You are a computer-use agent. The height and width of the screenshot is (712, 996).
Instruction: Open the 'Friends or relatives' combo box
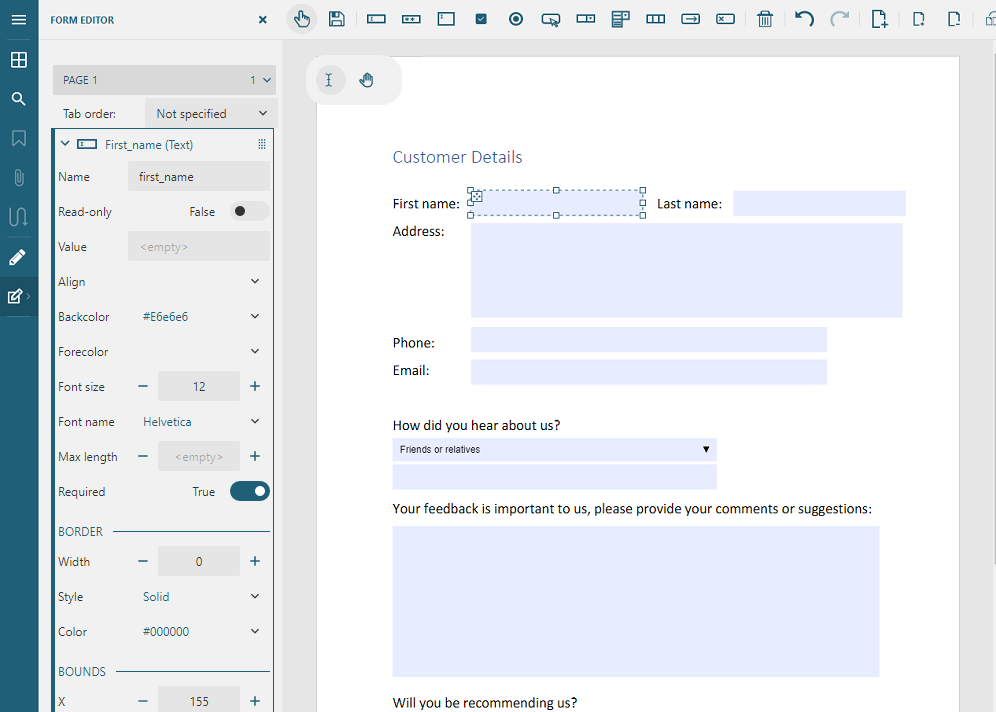coord(555,450)
